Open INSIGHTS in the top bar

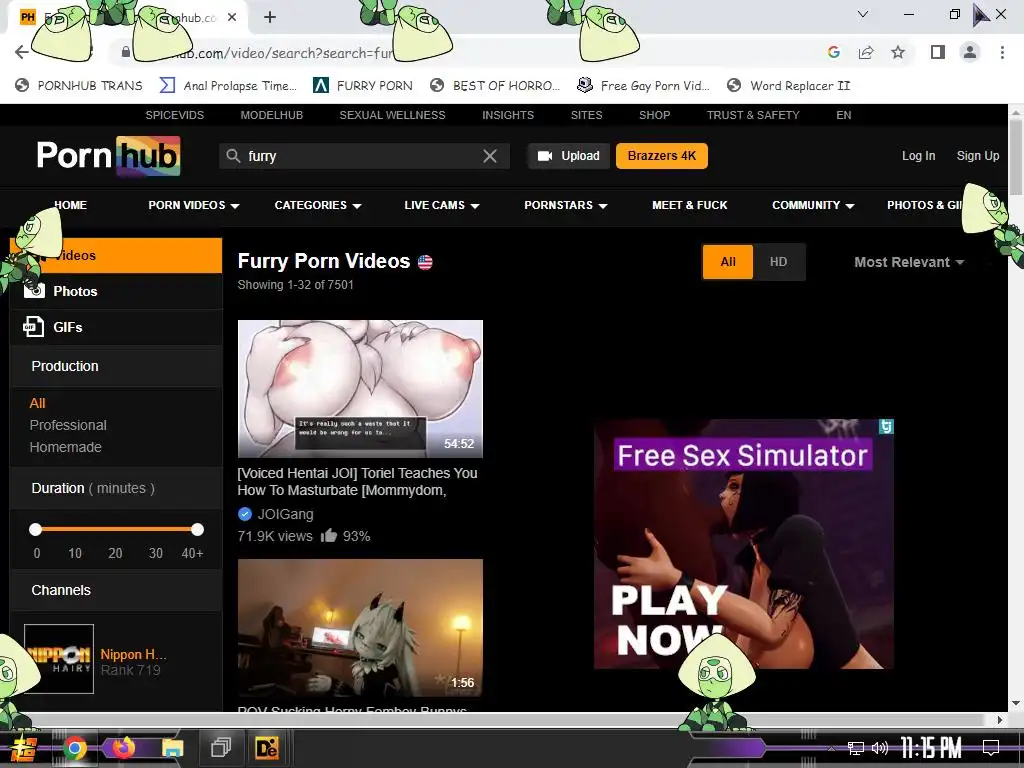coord(508,115)
